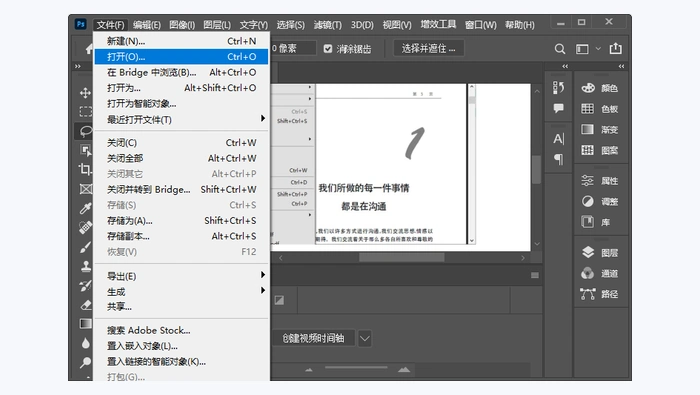Viewport: 700px width, 395px height.
Task: Expand the toolbar double-arrow toggle
Action: tap(78, 66)
